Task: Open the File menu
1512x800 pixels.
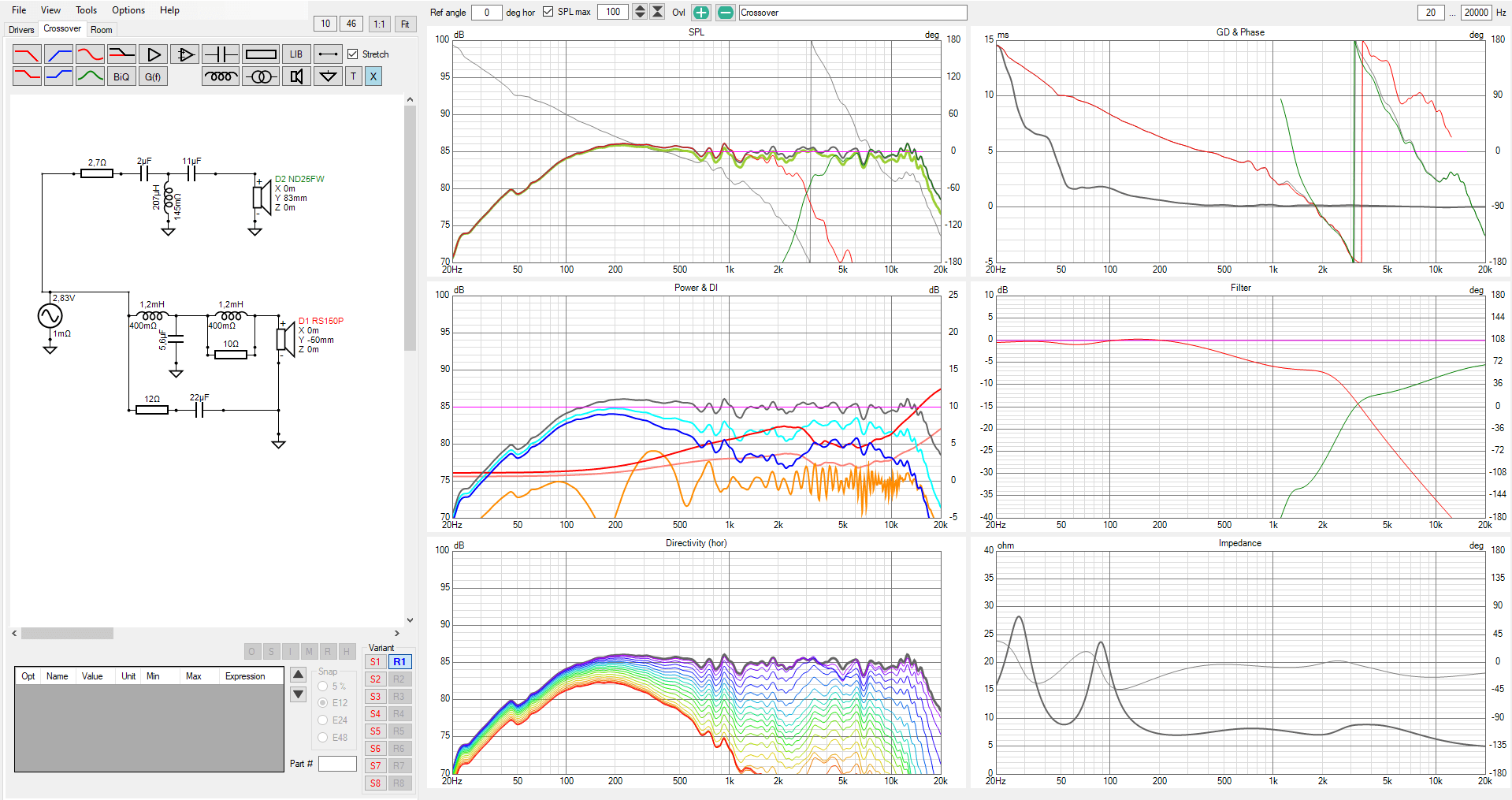Action: pos(19,10)
